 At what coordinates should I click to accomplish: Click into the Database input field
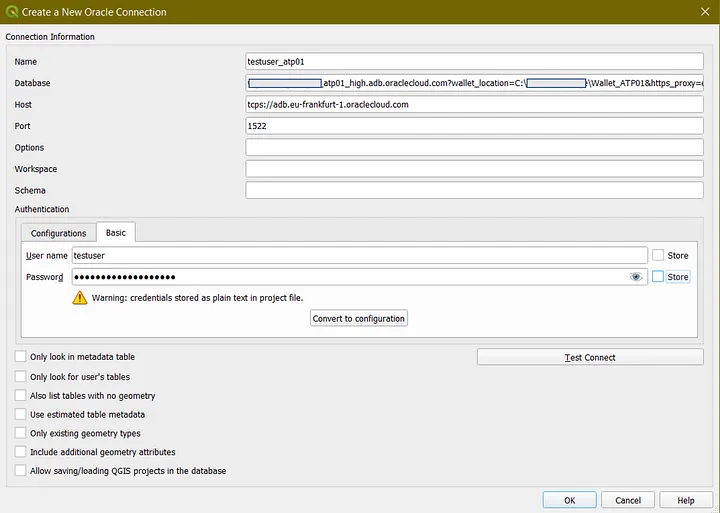pyautogui.click(x=474, y=83)
